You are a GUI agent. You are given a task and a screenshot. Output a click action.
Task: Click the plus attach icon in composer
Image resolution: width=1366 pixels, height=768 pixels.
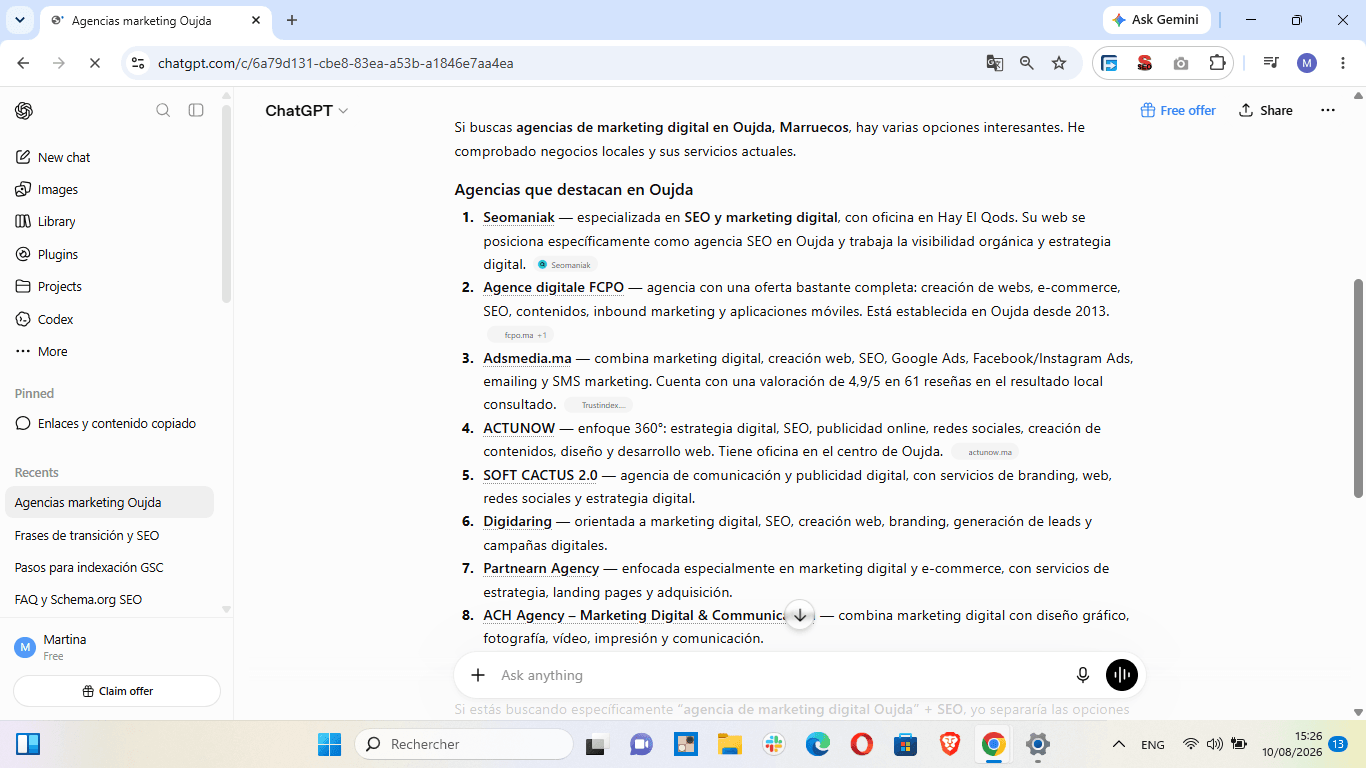(x=478, y=675)
